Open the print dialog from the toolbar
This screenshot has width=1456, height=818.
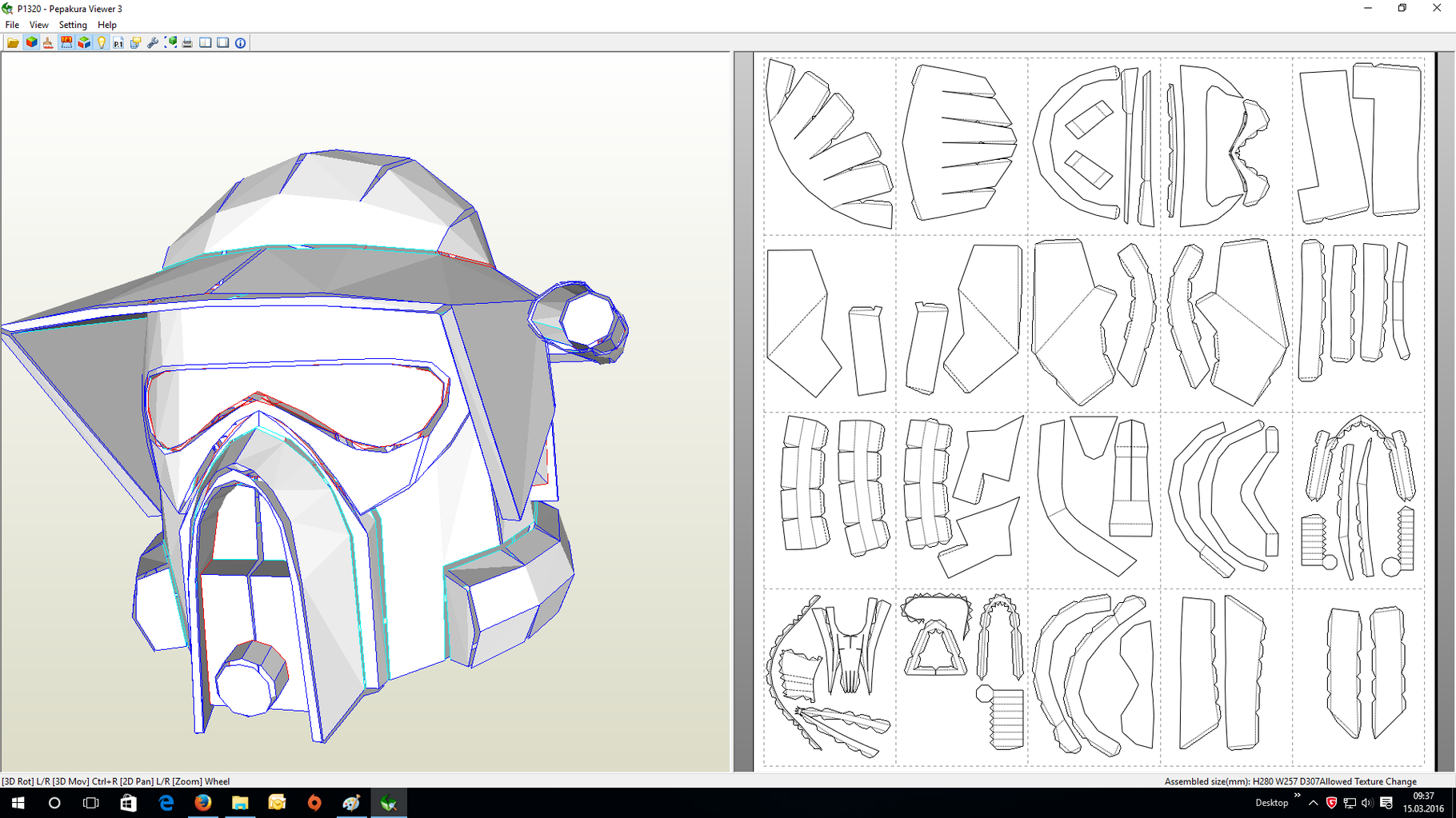click(x=186, y=42)
